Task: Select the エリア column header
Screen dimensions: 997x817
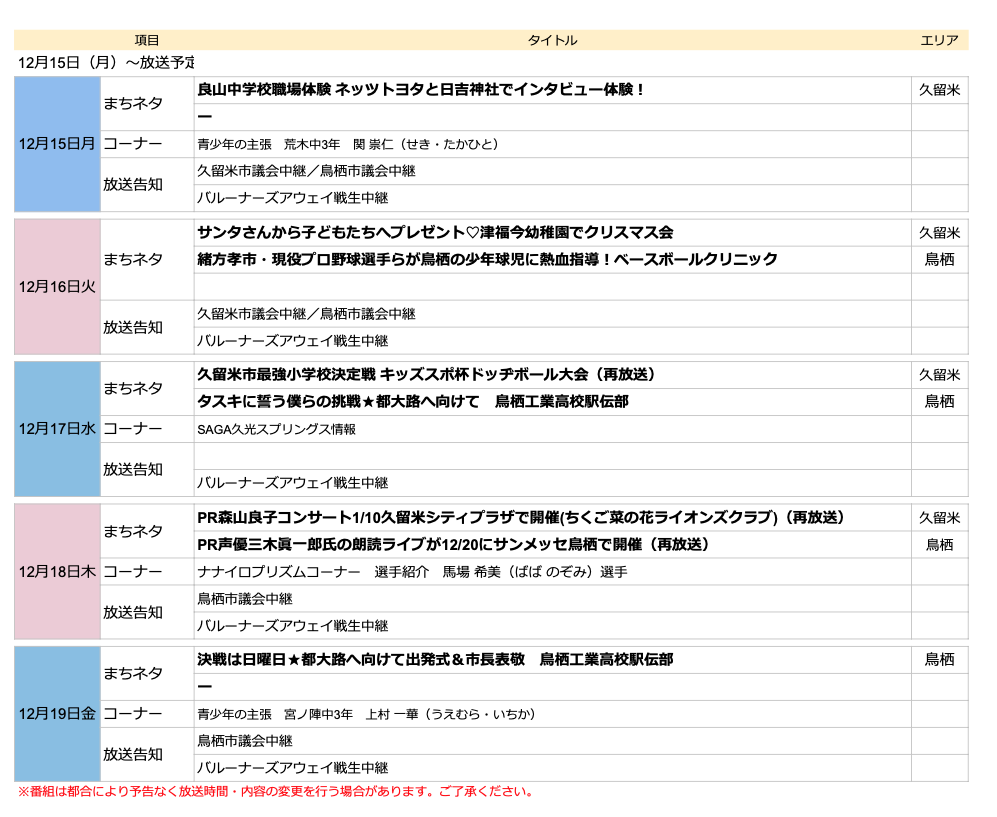Action: point(939,40)
